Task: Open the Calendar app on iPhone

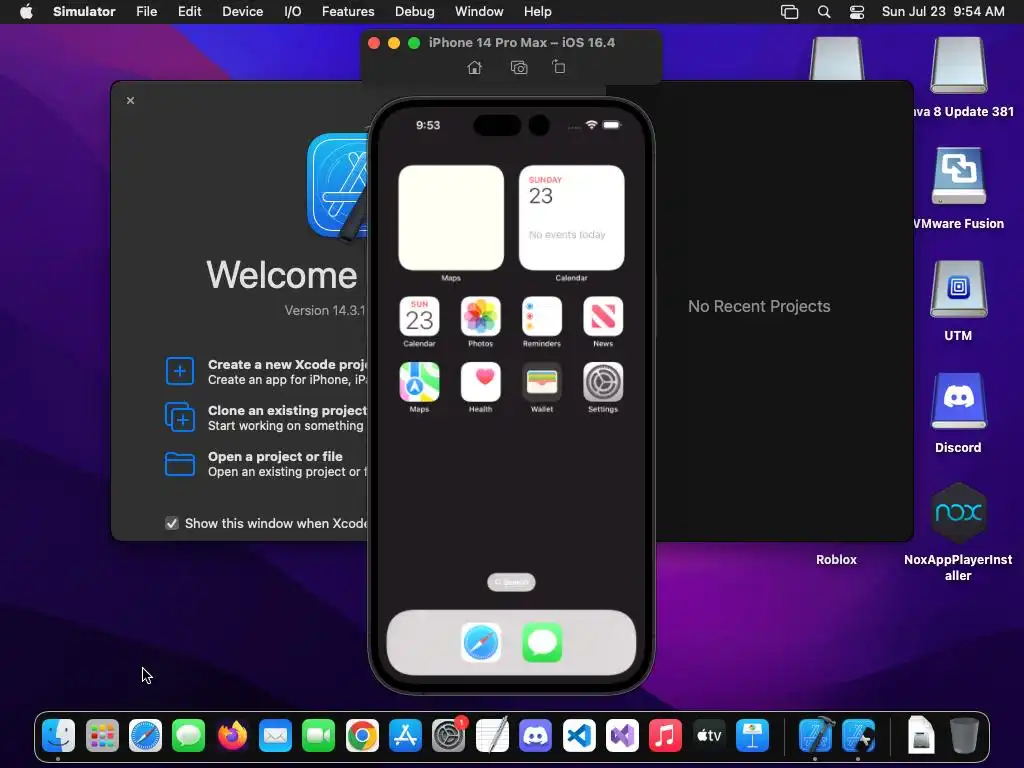Action: [x=419, y=317]
